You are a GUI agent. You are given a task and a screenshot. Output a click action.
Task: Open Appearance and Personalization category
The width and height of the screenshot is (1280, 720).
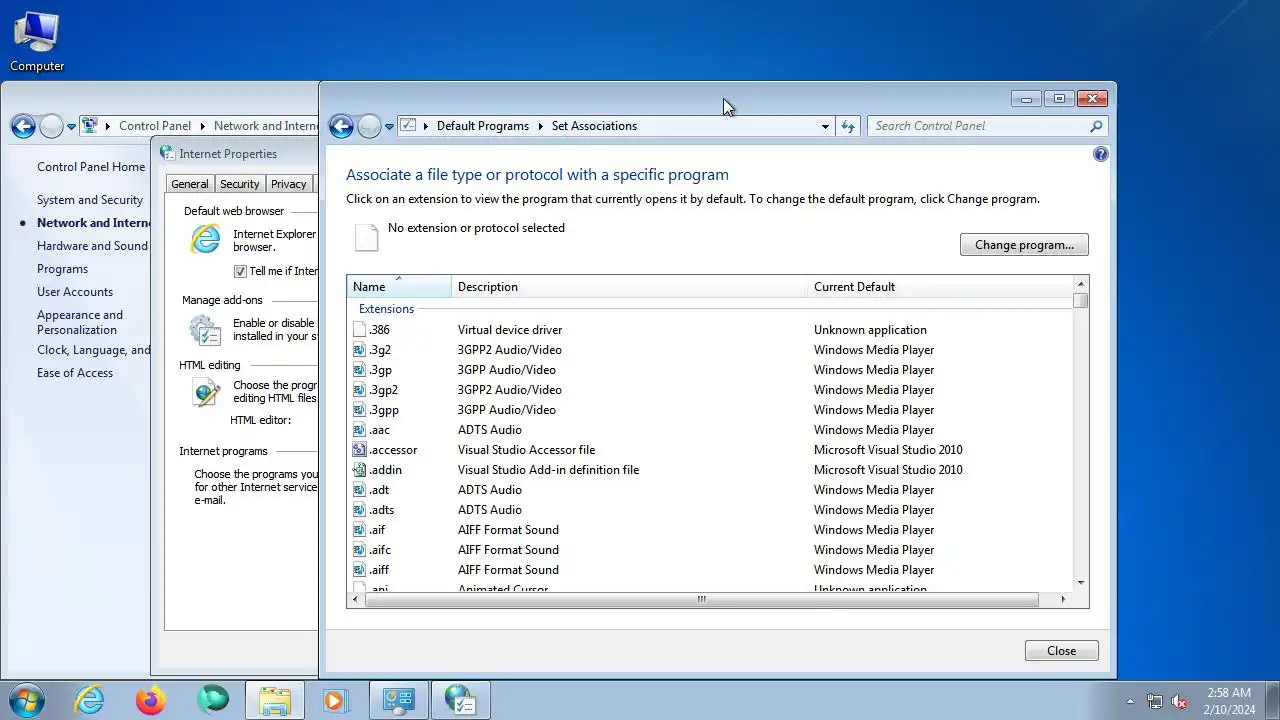(80, 322)
